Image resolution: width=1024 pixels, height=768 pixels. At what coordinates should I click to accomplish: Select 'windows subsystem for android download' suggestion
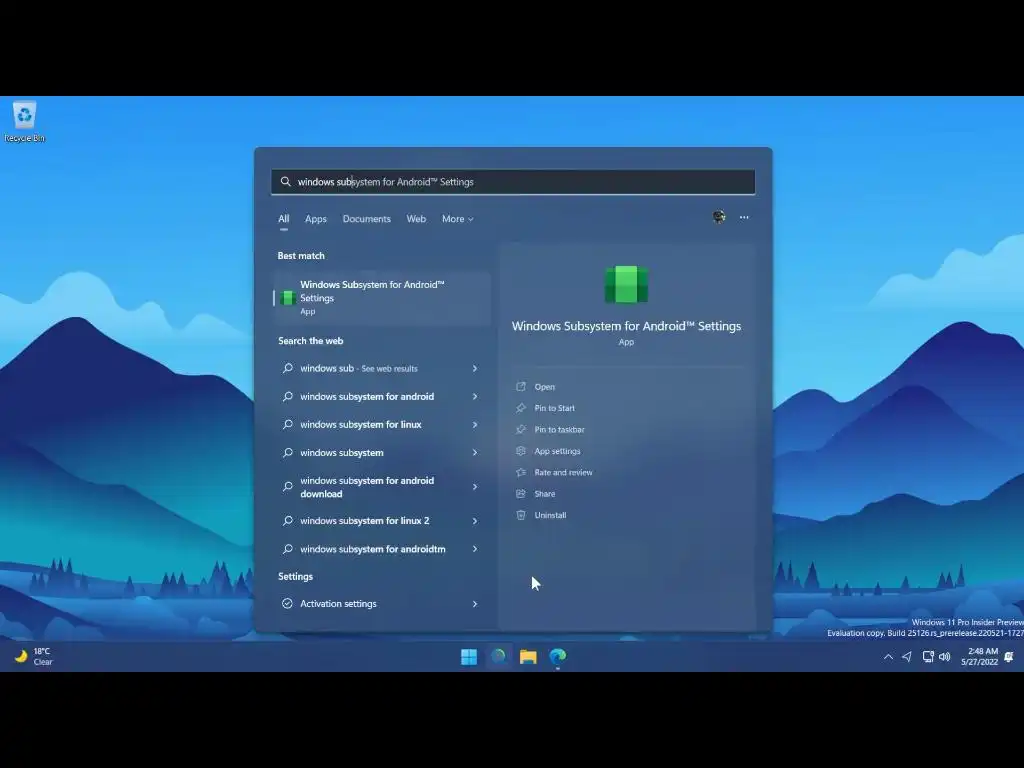click(367, 487)
